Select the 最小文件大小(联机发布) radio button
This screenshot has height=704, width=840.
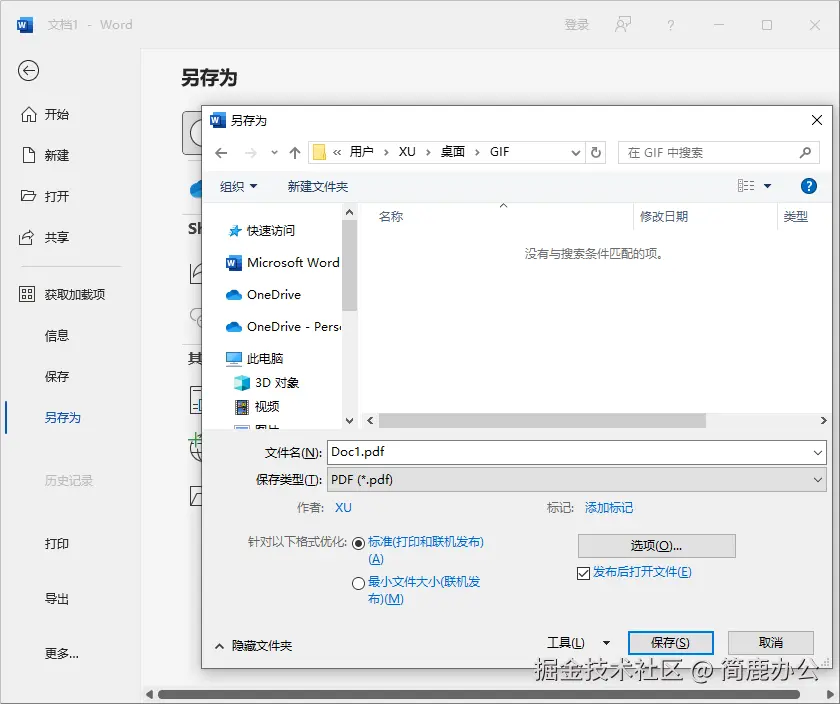point(358,583)
